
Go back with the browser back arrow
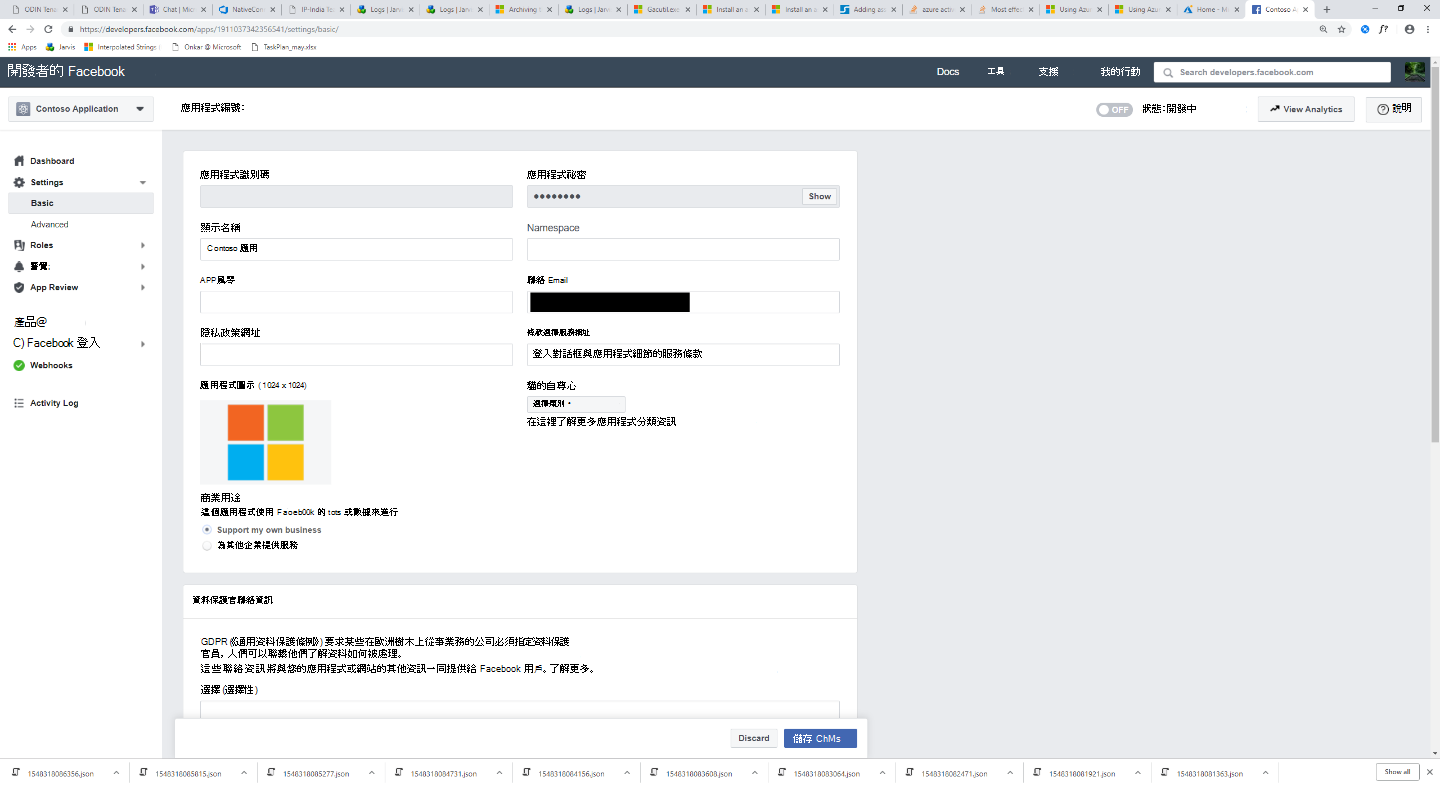[x=12, y=29]
